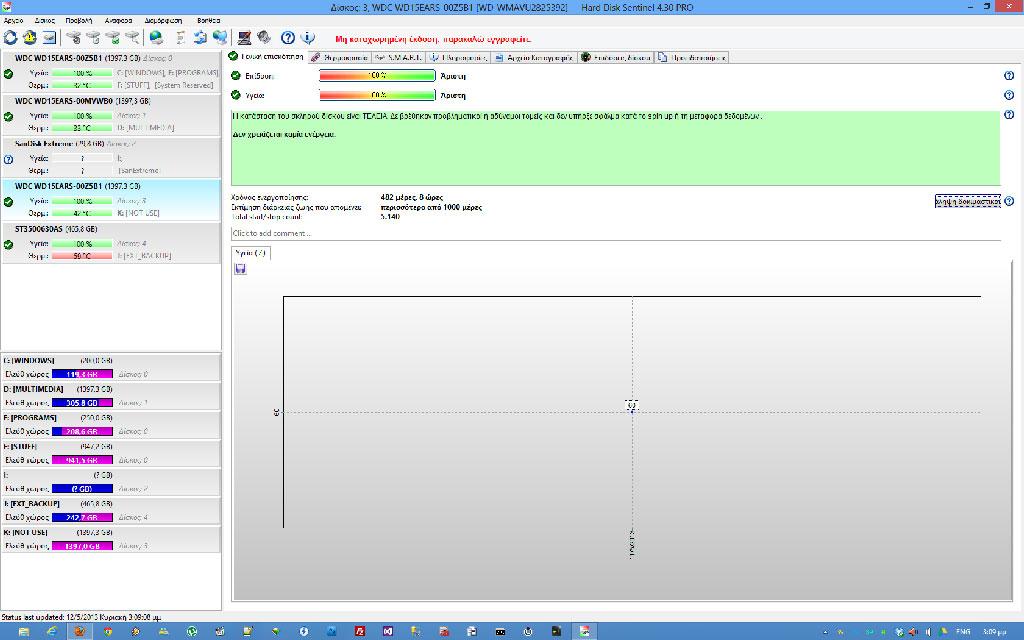The width and height of the screenshot is (1024, 640).
Task: Click the help icon beside the green status text
Action: (1009, 115)
